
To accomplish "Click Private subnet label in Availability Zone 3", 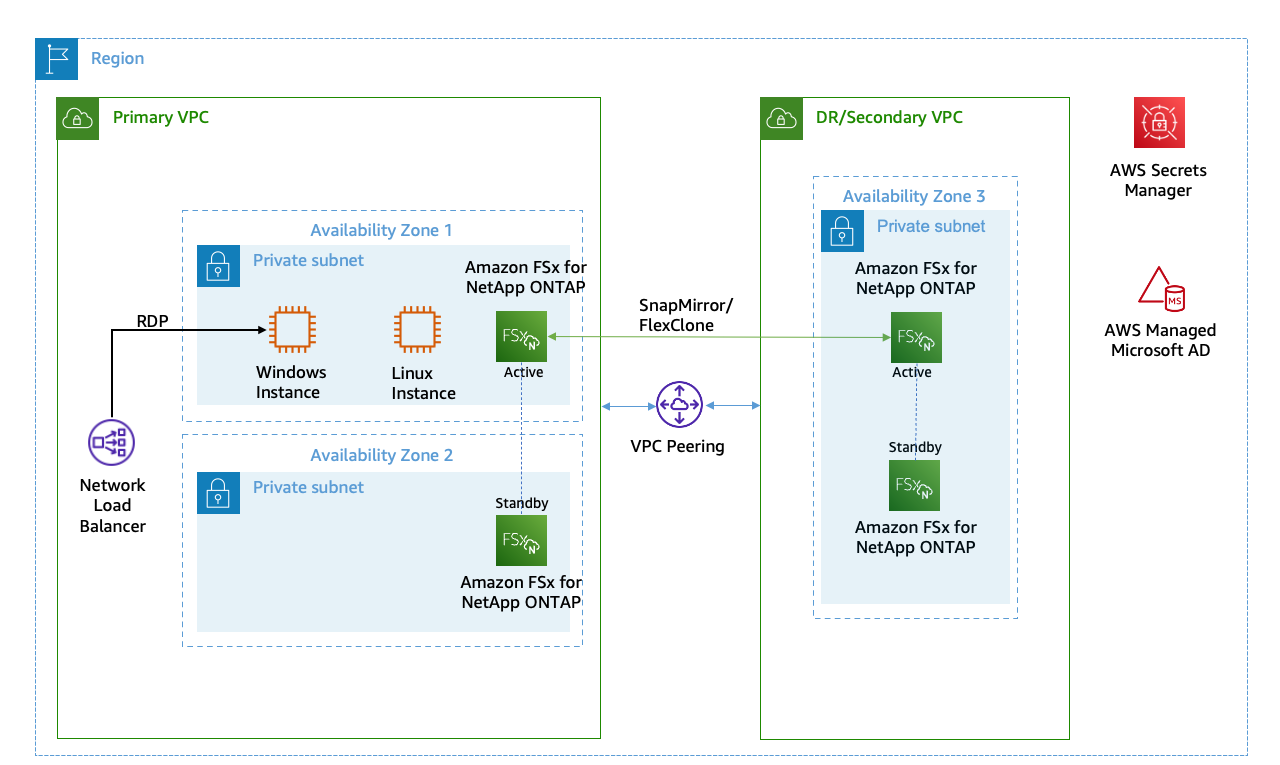I will (931, 226).
